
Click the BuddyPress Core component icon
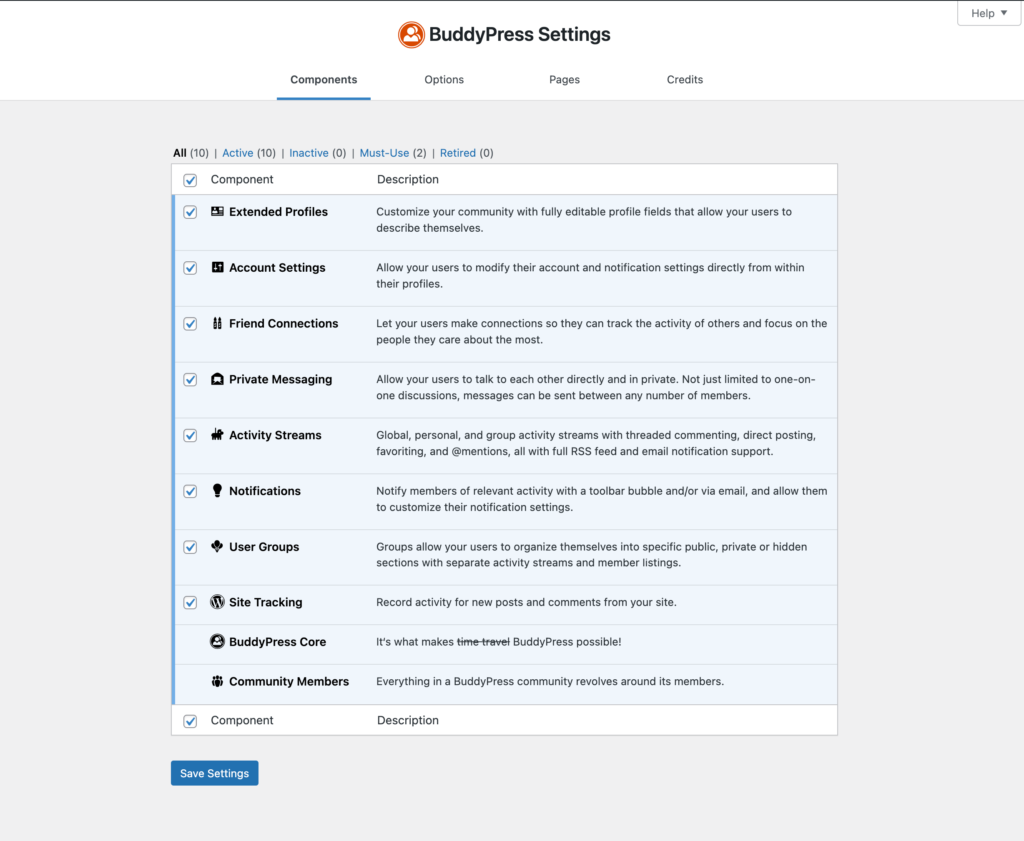tap(217, 642)
